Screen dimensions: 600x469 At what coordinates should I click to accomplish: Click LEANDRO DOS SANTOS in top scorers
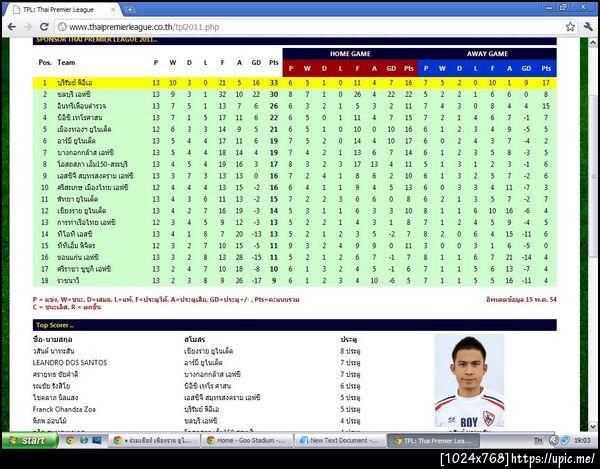pyautogui.click(x=70, y=363)
